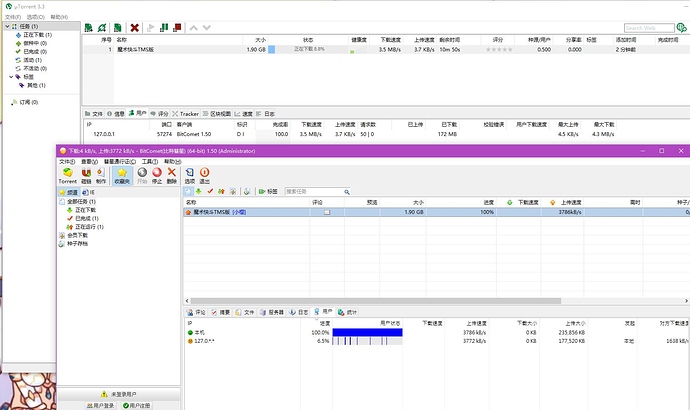Open the 选项(O) menu in uTorrent
Image resolution: width=690 pixels, height=410 pixels.
[x=36, y=17]
